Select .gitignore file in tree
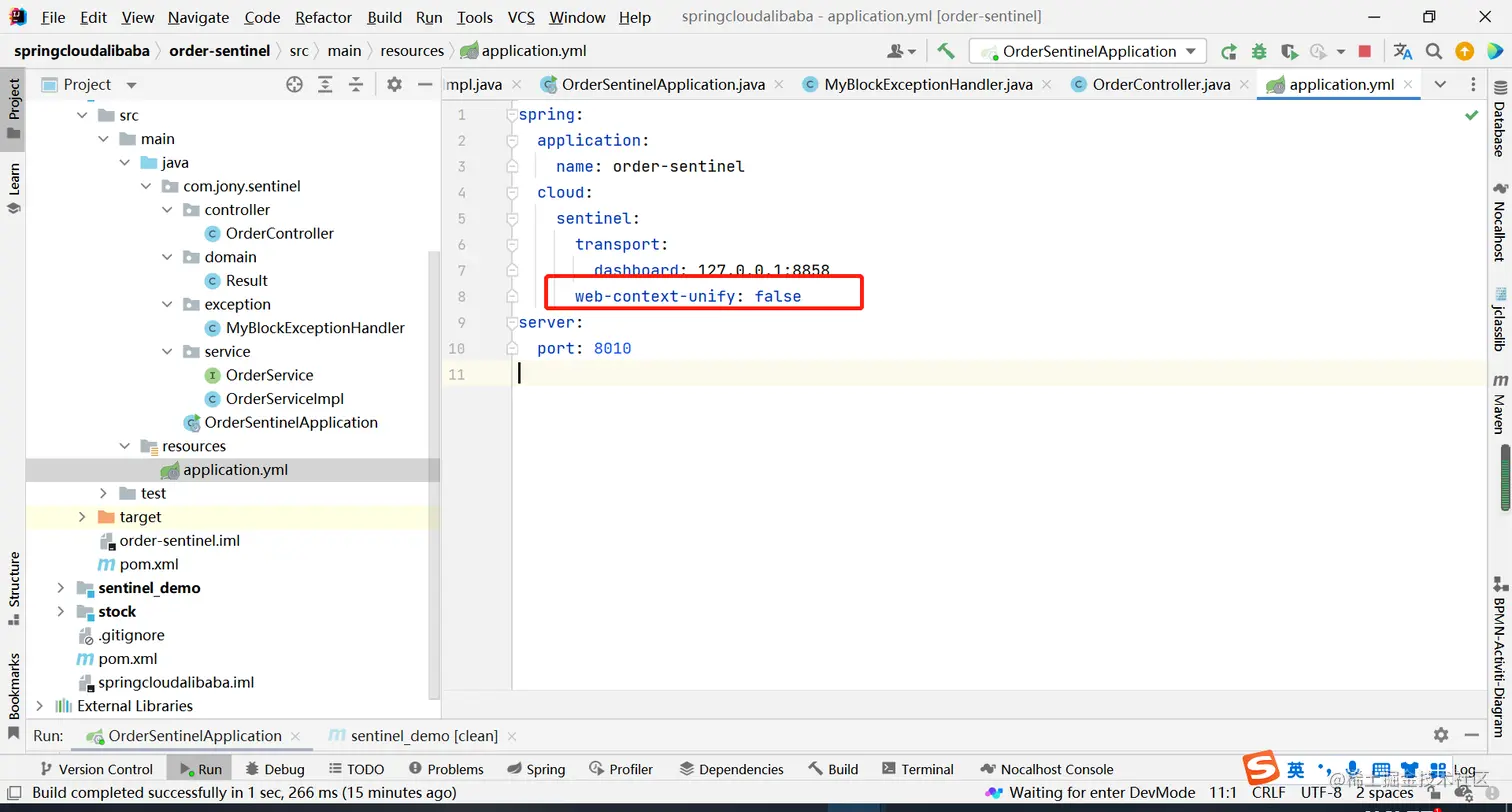The image size is (1512, 812). click(121, 635)
